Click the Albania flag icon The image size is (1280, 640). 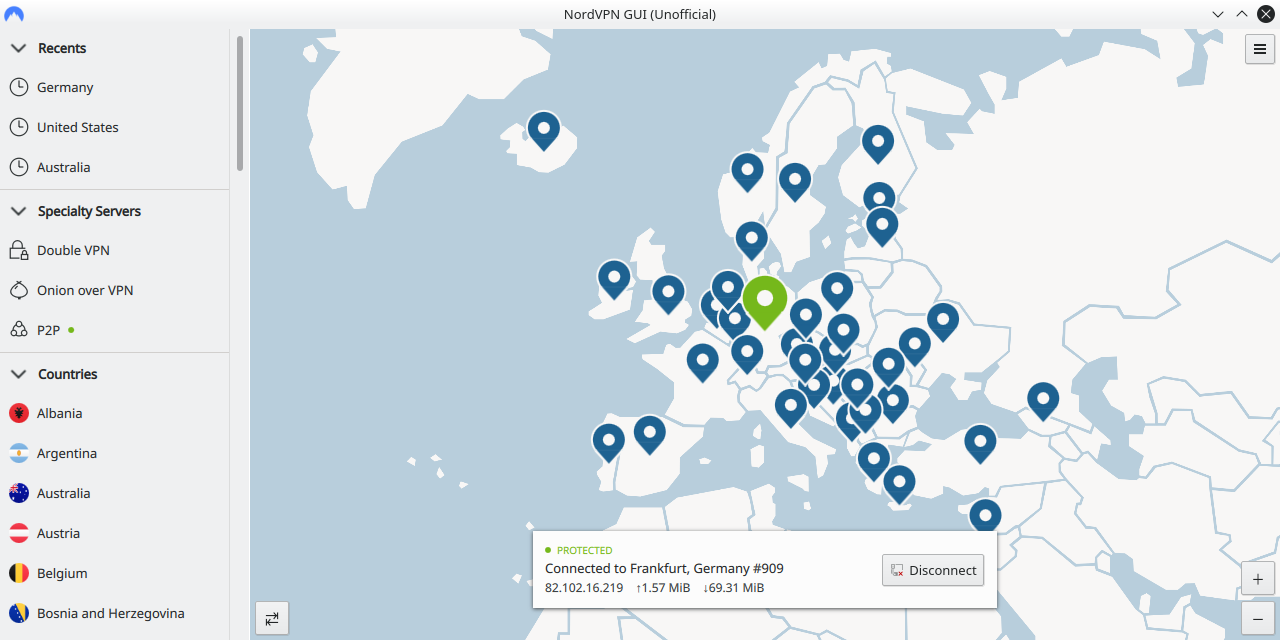18,413
